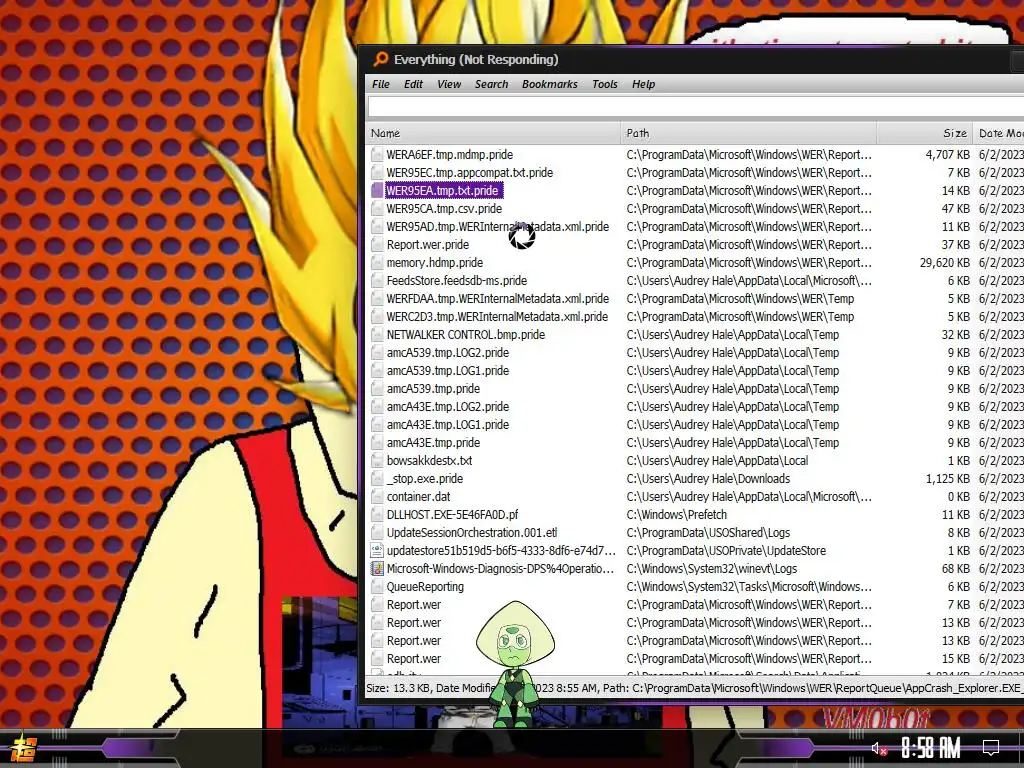Screen dimensions: 1024x768
Task: Sort results by the Date Modified column
Action: [x=999, y=133]
